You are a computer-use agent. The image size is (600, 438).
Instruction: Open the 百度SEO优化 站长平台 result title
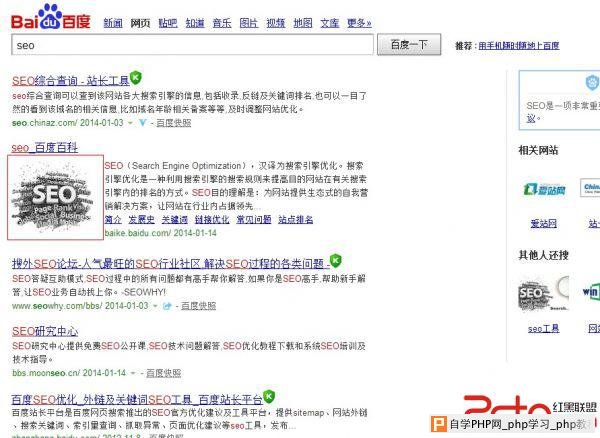(137, 399)
